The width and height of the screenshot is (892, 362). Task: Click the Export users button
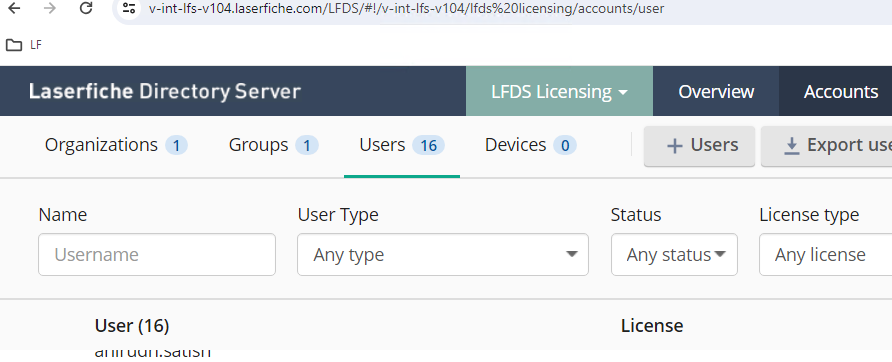coord(827,146)
